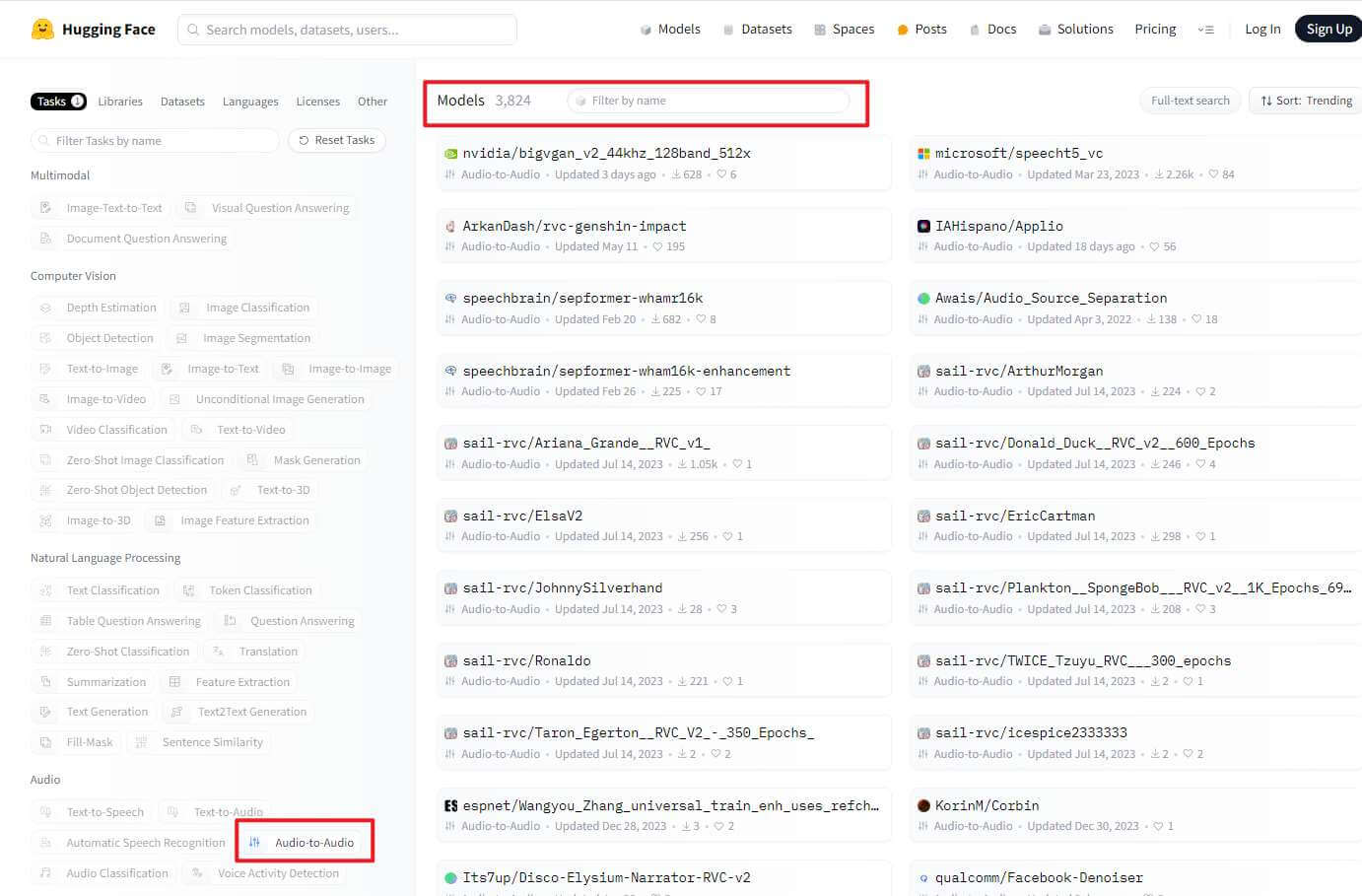
Task: Click the Text-to-3D task icon
Action: 236,490
